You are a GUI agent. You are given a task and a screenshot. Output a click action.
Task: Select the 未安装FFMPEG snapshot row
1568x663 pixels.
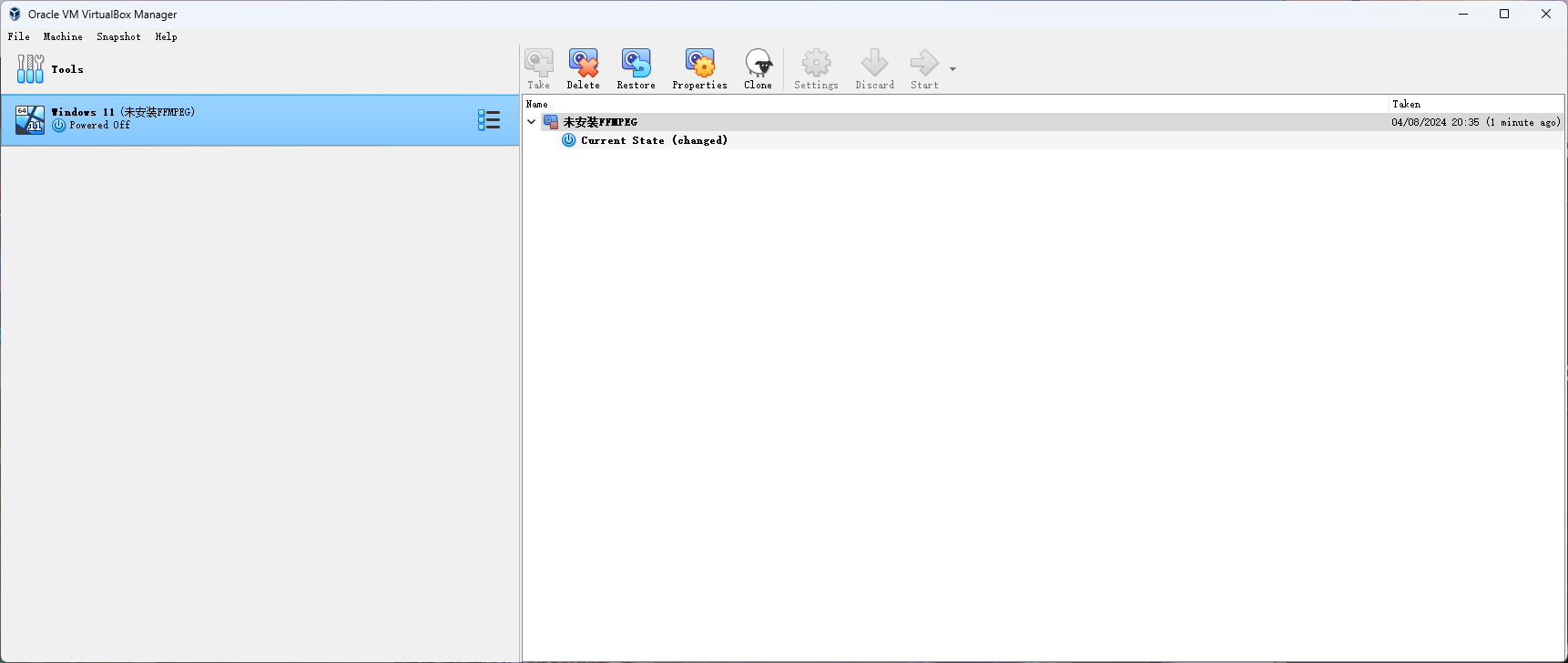1044,122
